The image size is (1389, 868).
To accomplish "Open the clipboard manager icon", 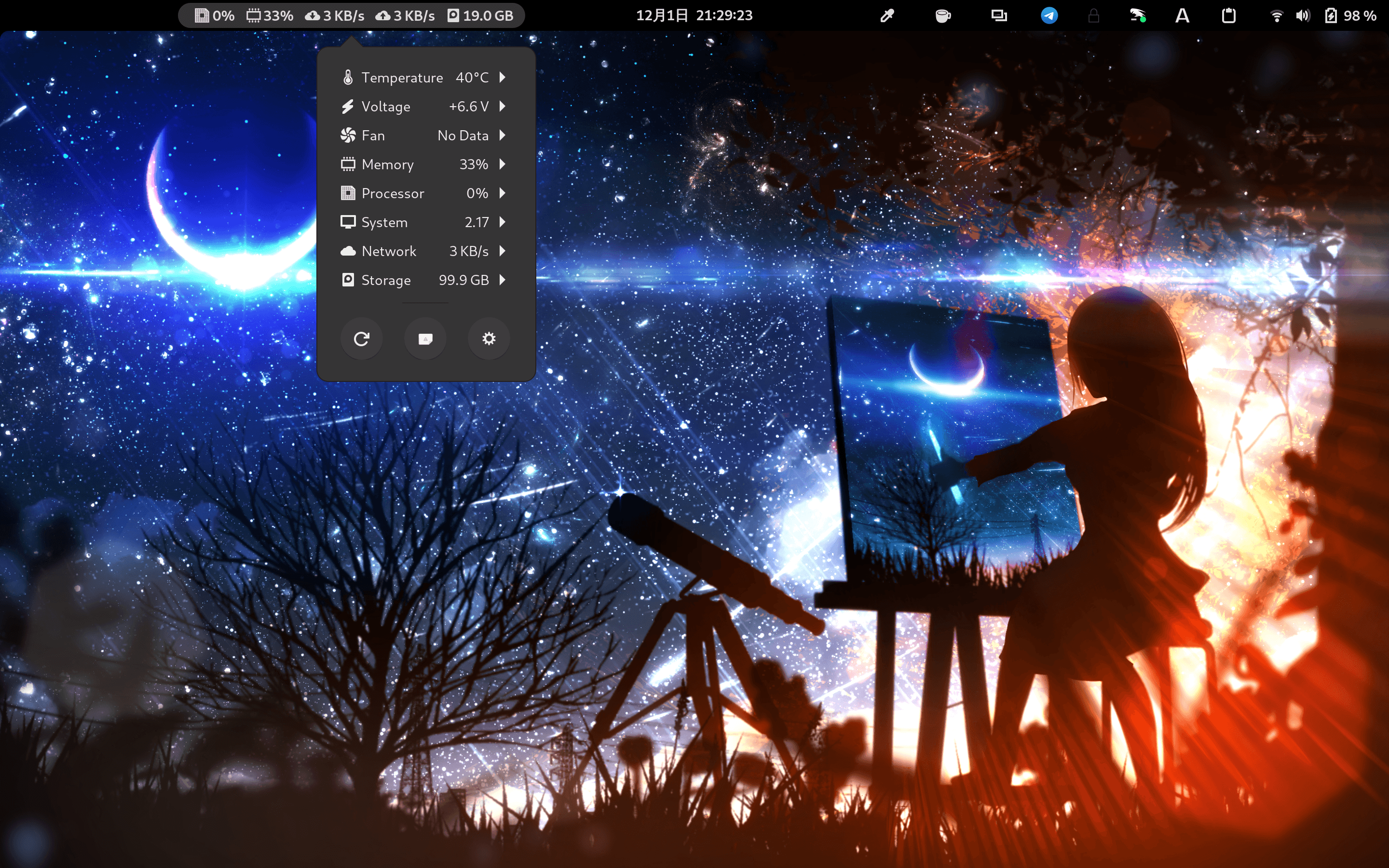I will [x=1228, y=15].
